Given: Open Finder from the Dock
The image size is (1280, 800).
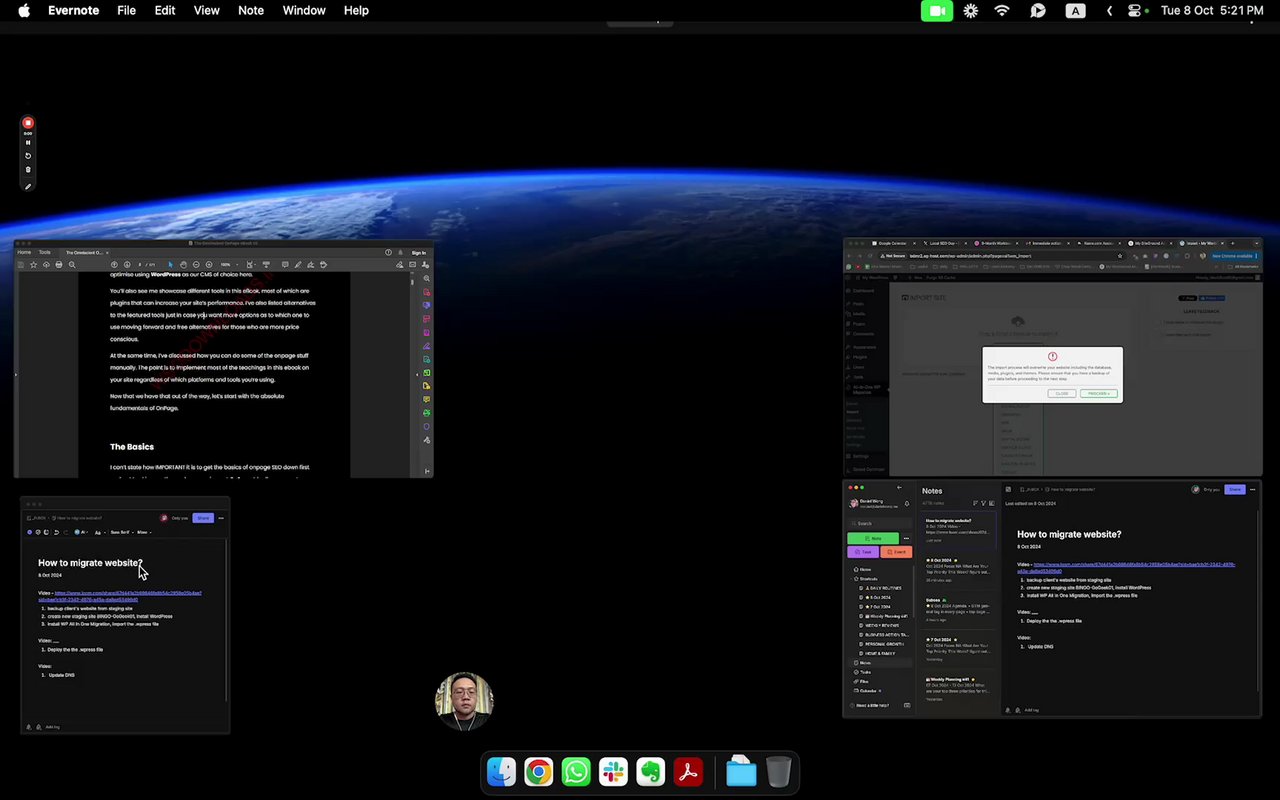Looking at the screenshot, I should 501,772.
